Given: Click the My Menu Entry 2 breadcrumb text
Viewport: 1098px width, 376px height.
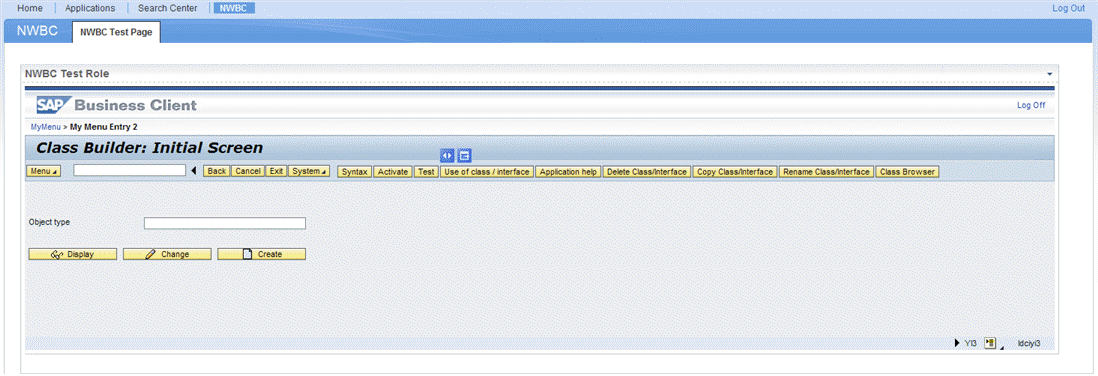Looking at the screenshot, I should [104, 127].
